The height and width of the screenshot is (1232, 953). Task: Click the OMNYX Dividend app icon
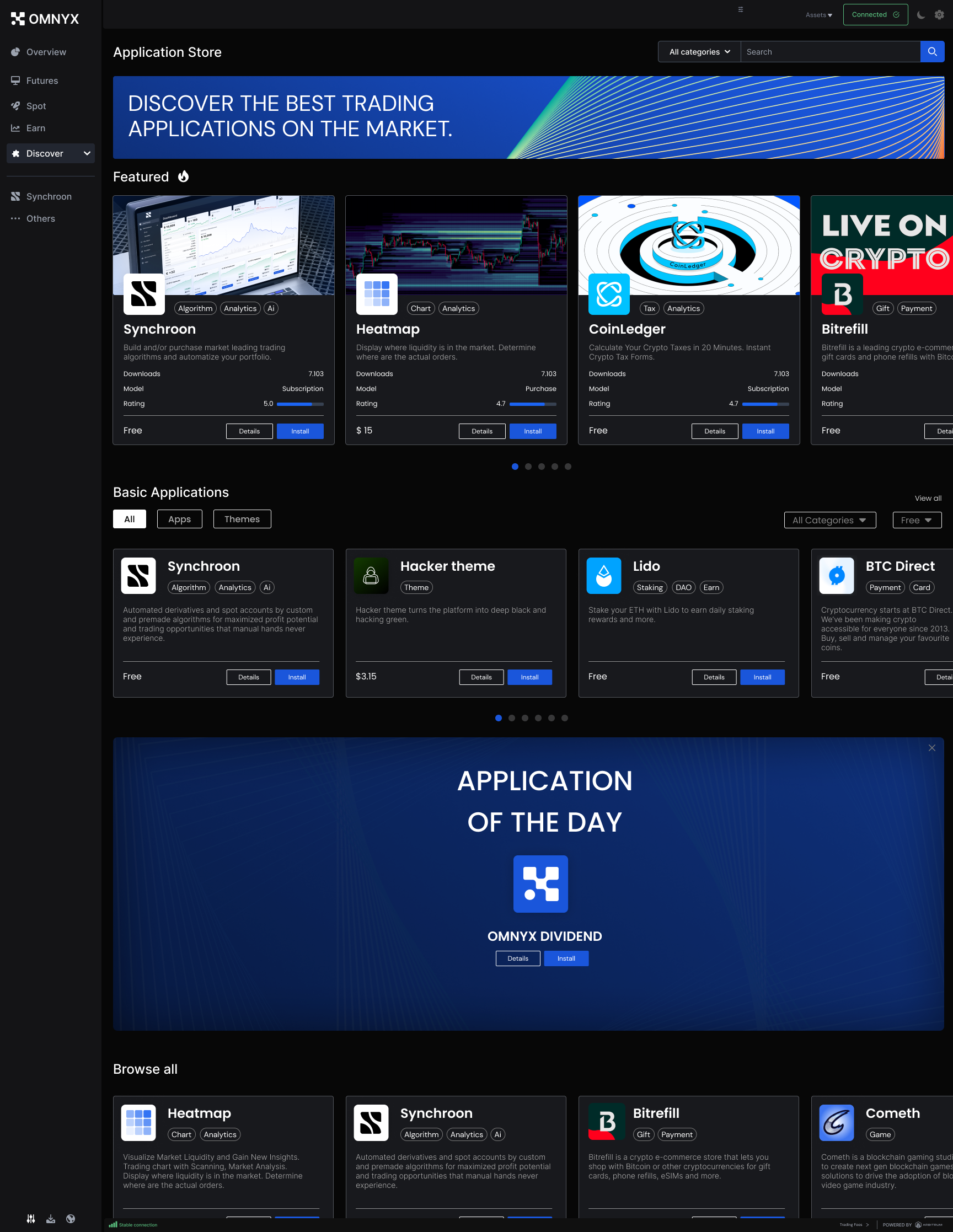coord(540,884)
